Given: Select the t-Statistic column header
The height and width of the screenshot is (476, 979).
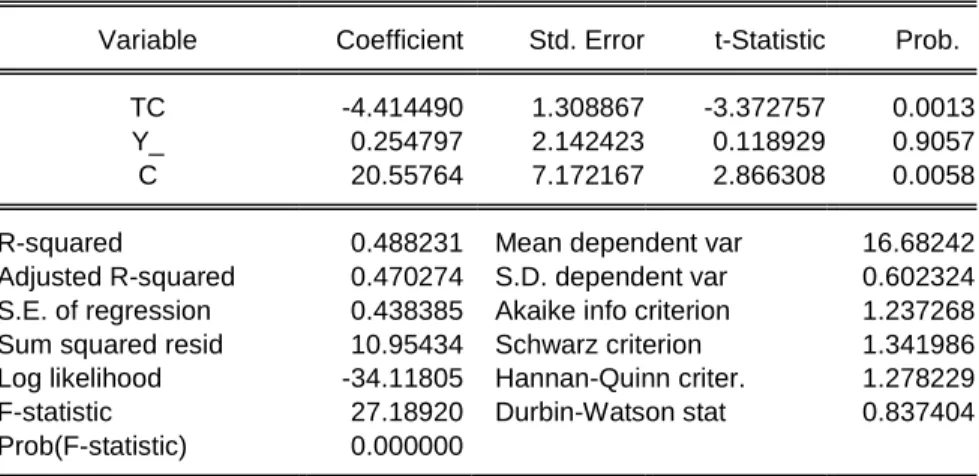Looking at the screenshot, I should point(770,41).
